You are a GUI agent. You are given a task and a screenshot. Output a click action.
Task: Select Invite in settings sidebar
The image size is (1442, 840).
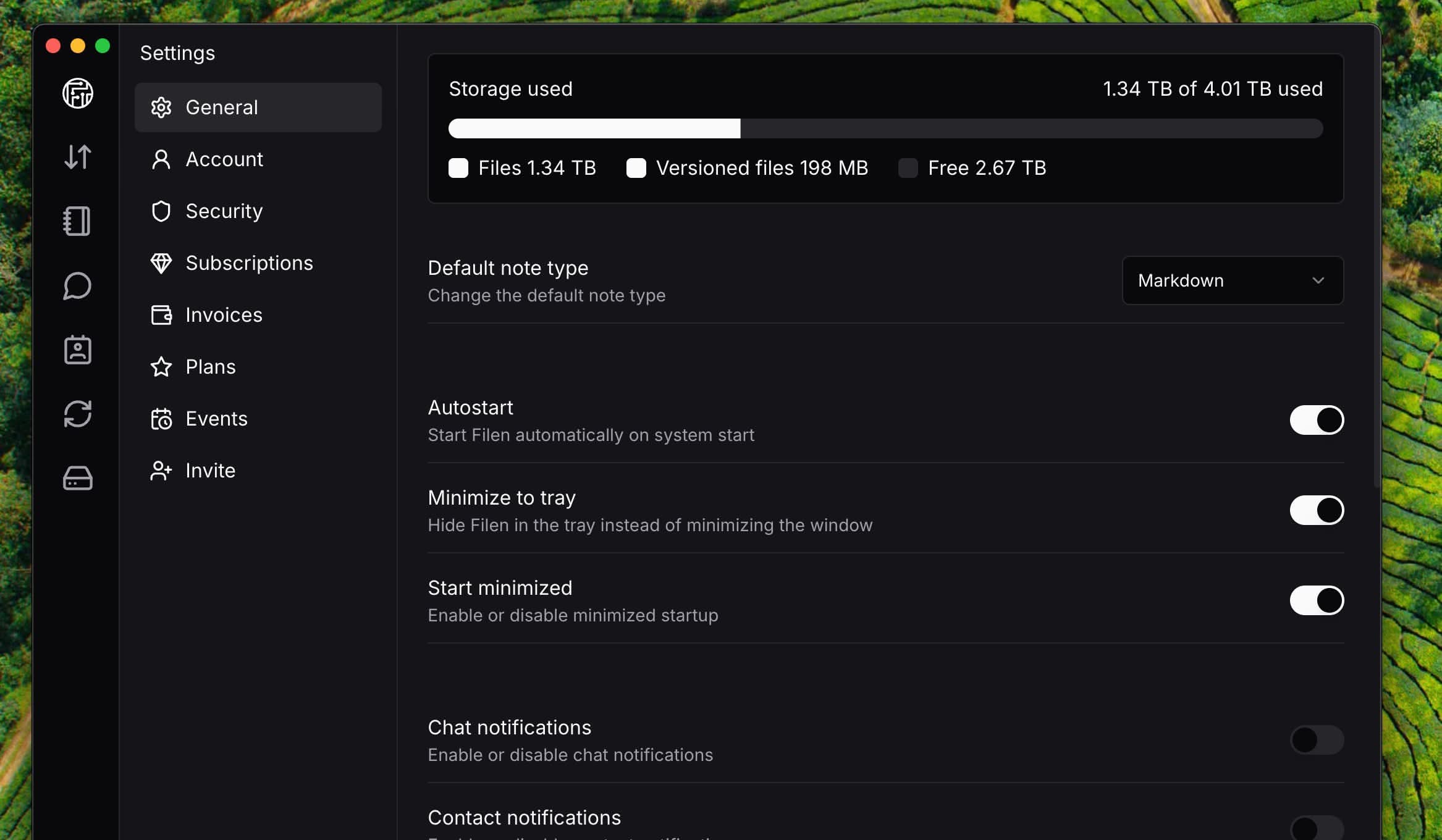click(x=210, y=471)
